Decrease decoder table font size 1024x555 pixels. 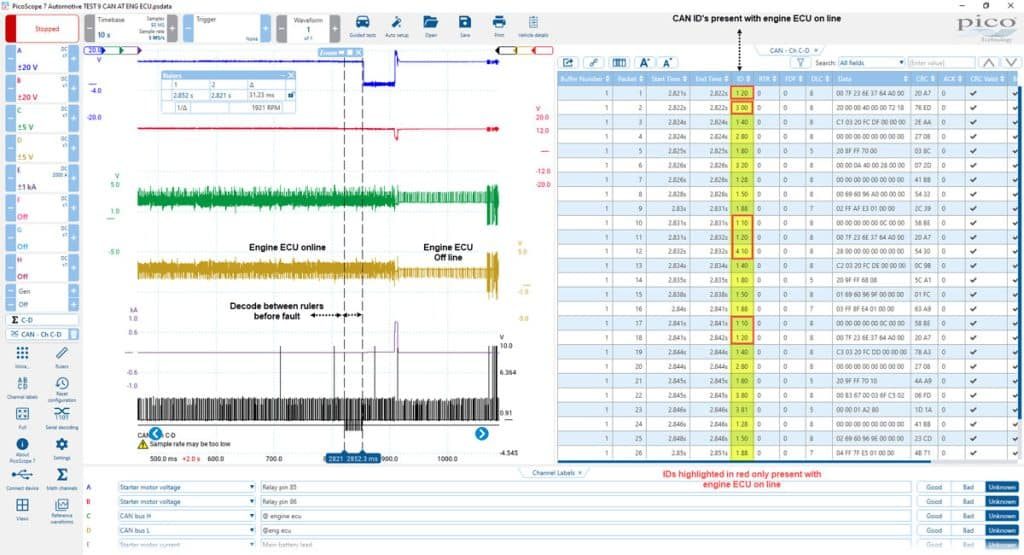pos(667,63)
